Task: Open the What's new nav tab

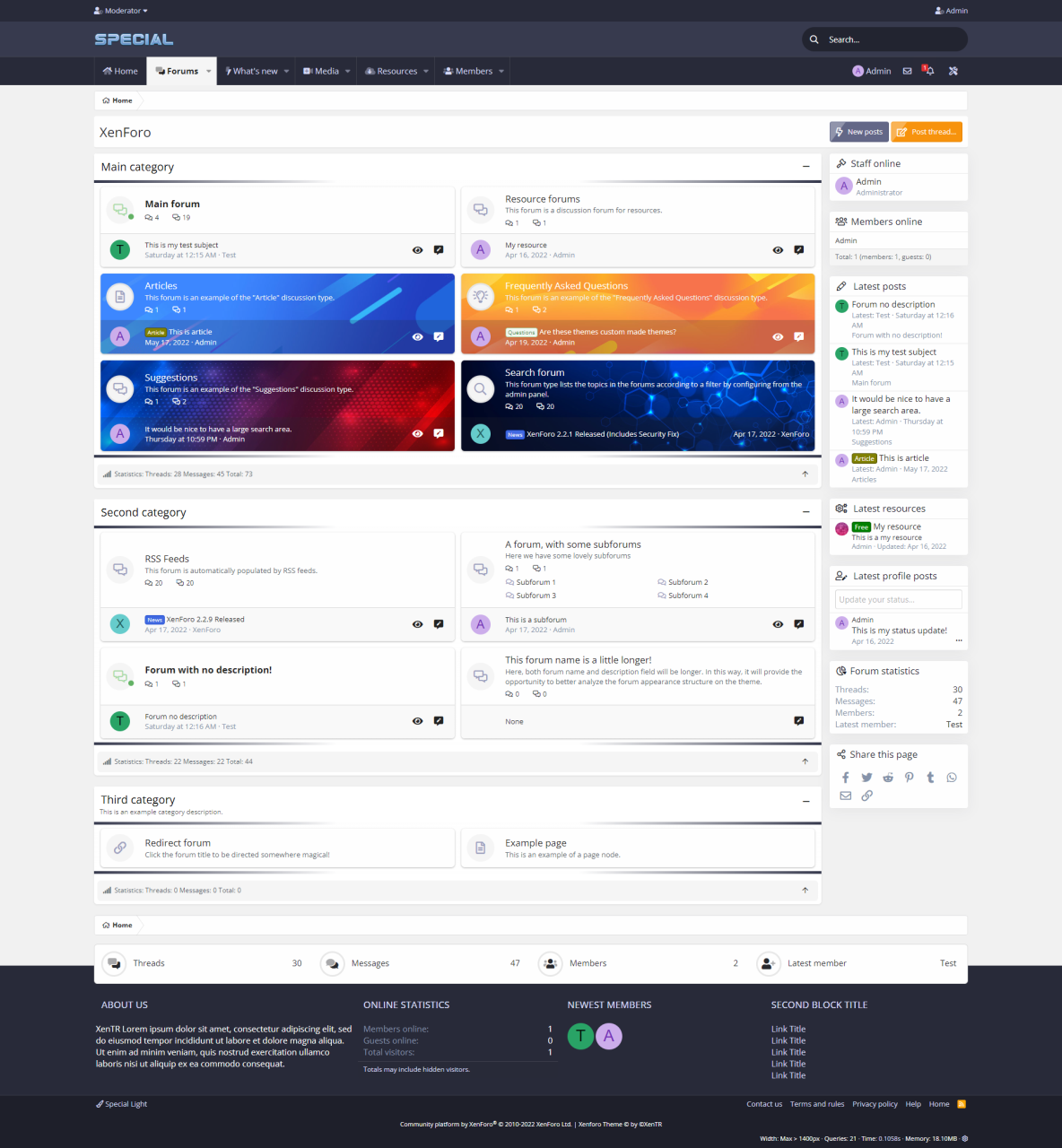Action: pyautogui.click(x=251, y=71)
